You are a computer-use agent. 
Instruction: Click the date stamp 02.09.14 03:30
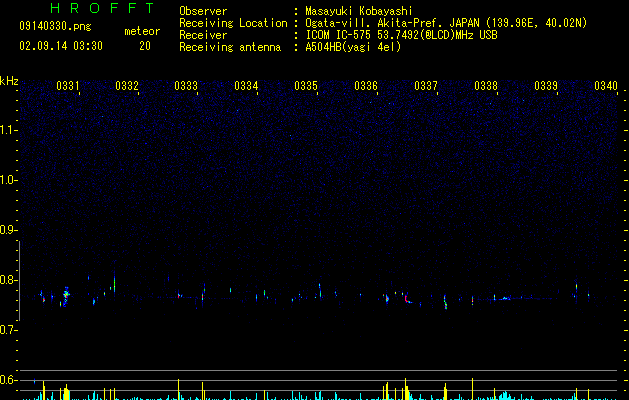tap(61, 46)
